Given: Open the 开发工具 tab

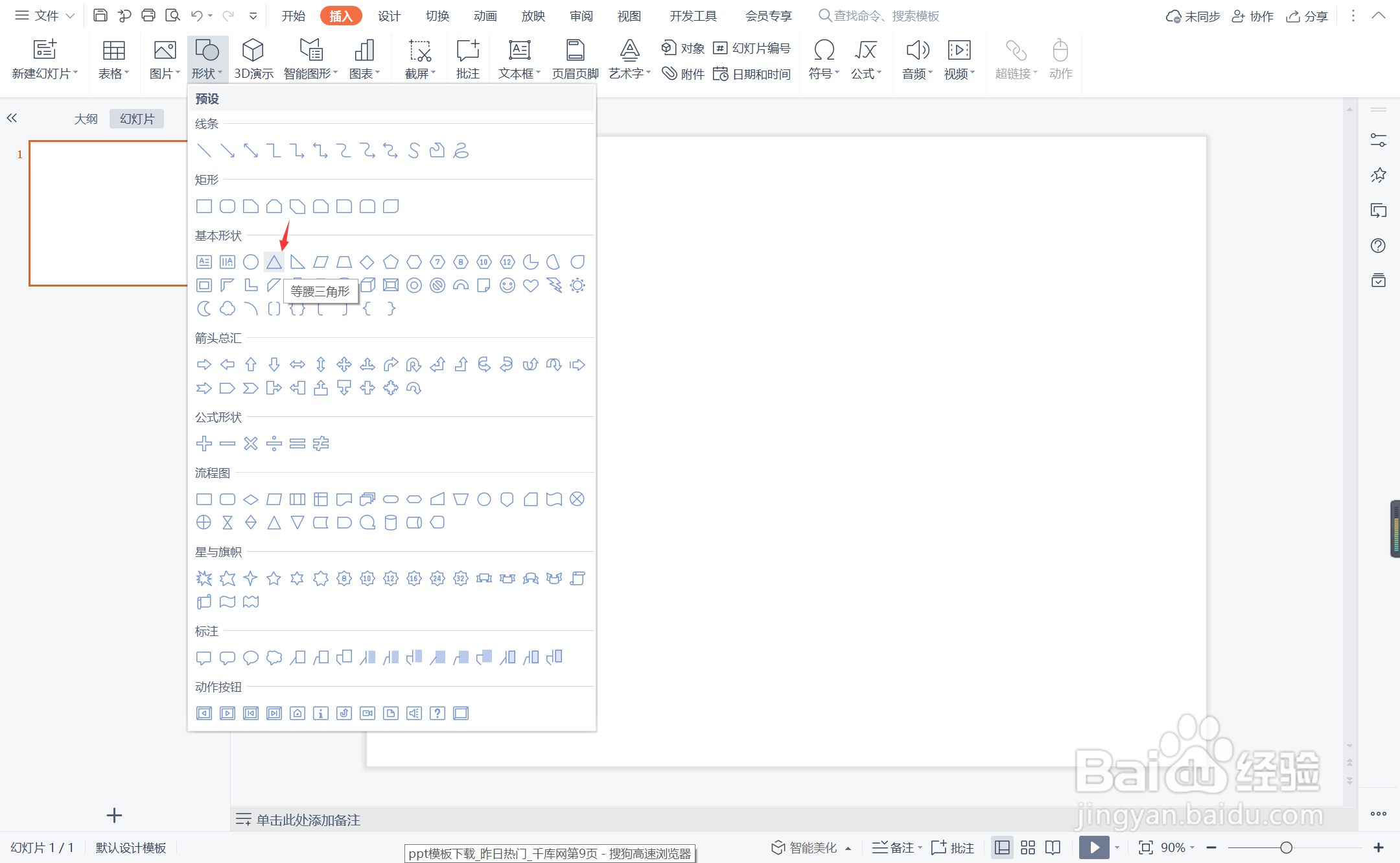Looking at the screenshot, I should coord(694,16).
